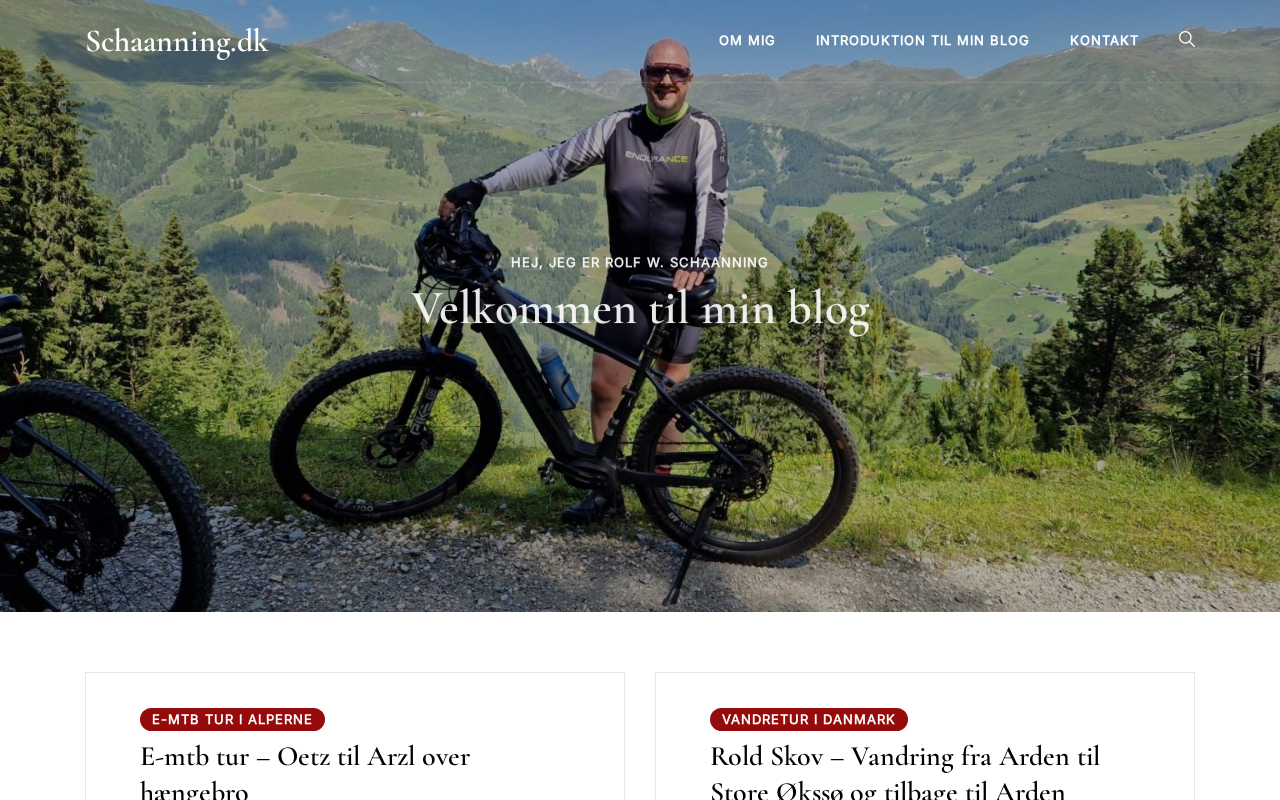Click the blue water bottle on the bike
Image resolution: width=1280 pixels, height=800 pixels.
(x=557, y=376)
